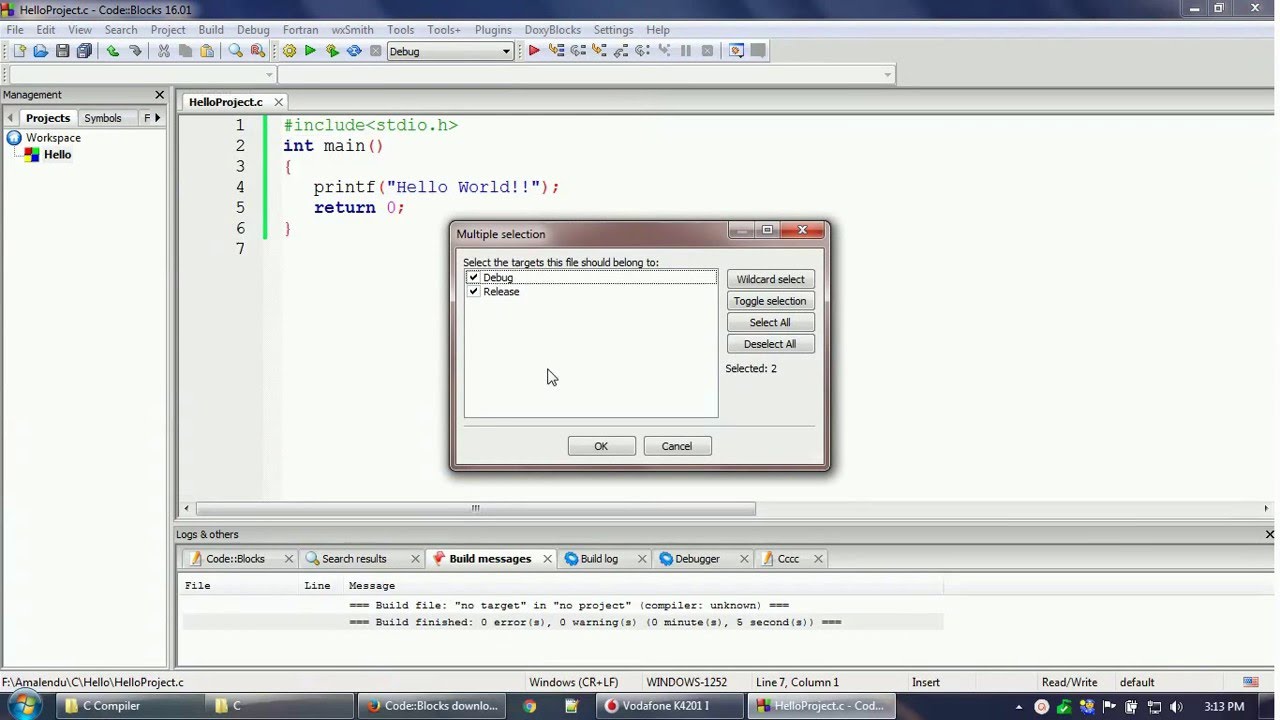Select the Code::Blocks log tab

(x=235, y=559)
